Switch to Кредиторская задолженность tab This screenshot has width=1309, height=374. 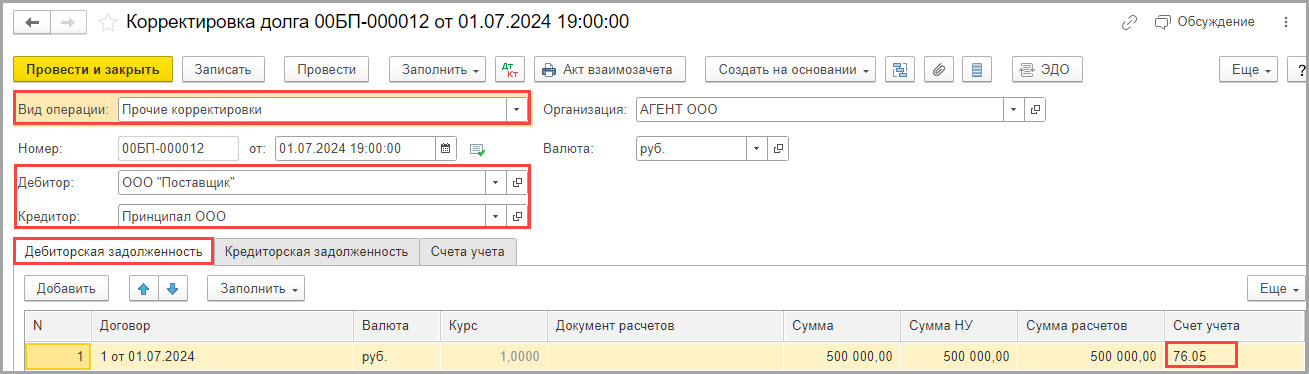[316, 252]
